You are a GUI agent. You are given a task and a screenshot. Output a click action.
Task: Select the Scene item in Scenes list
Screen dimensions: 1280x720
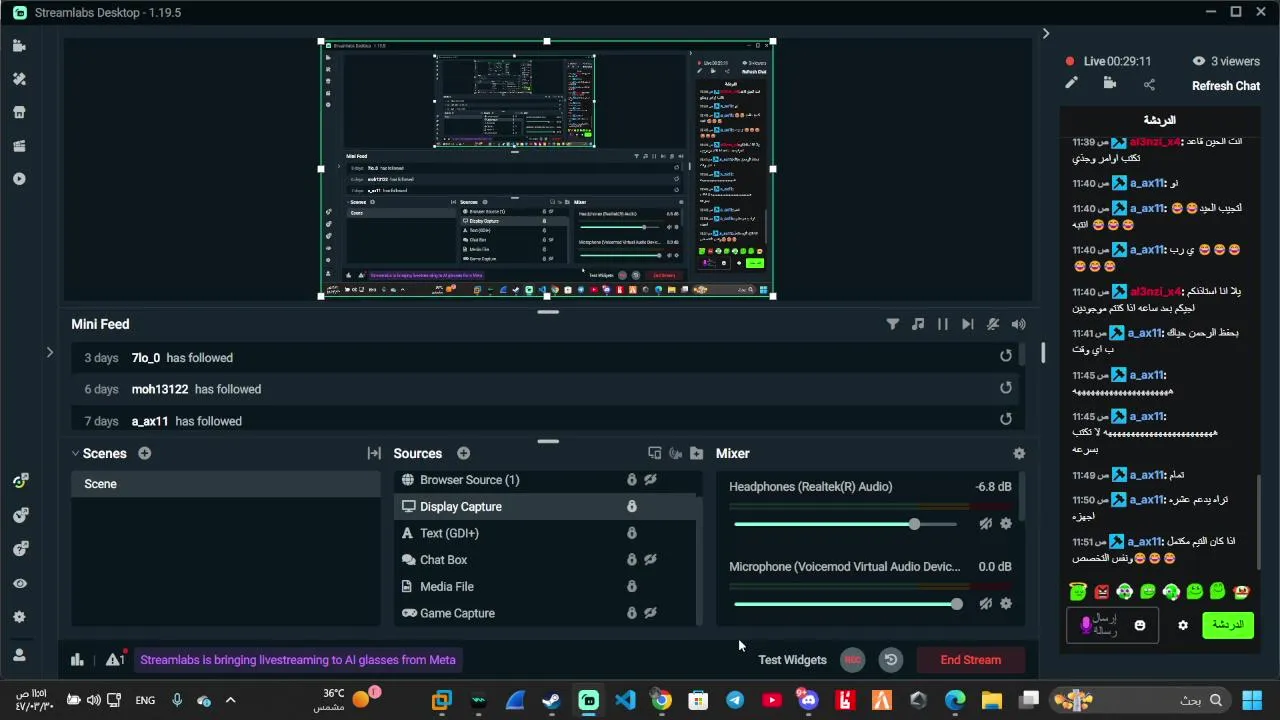(226, 484)
